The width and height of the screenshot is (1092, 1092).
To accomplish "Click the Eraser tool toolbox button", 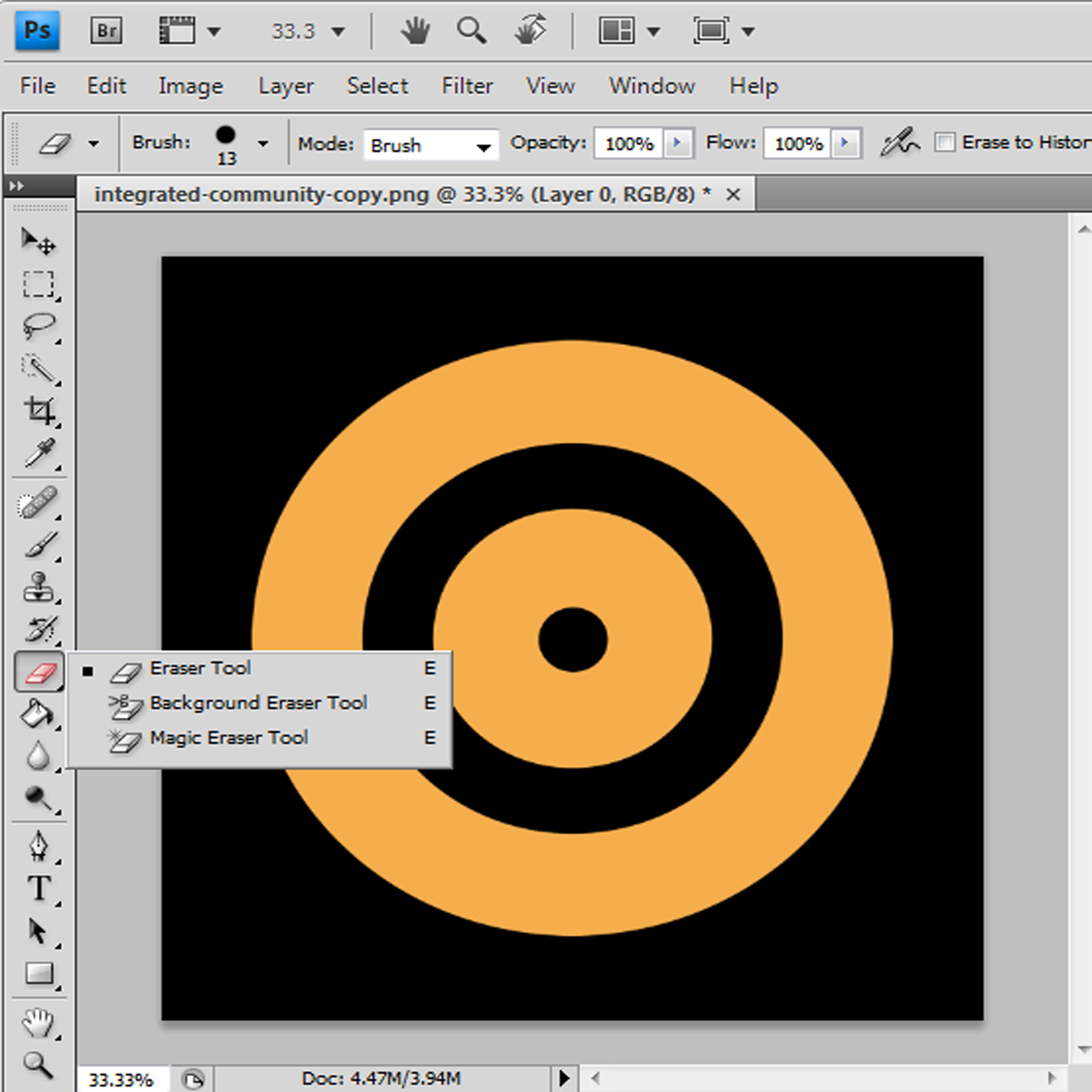I will tap(39, 671).
